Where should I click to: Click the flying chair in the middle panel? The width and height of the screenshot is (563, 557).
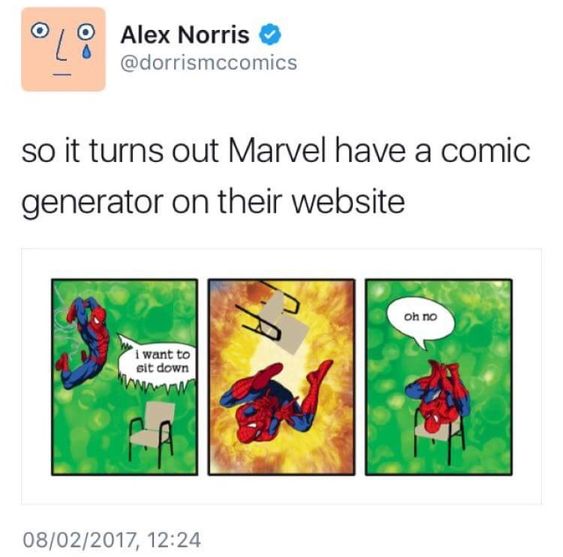274,315
